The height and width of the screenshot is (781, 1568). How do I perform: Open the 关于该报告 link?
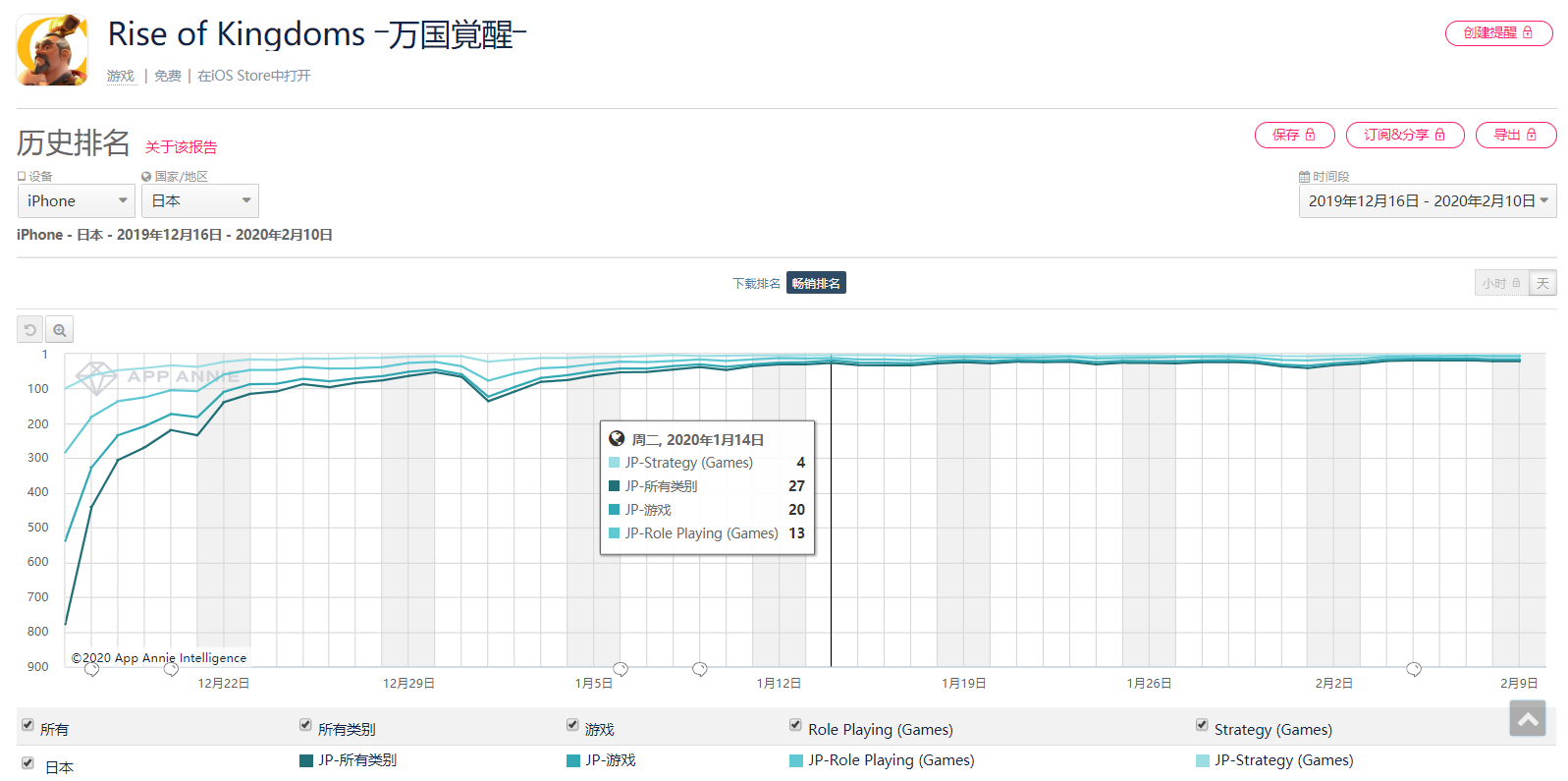click(182, 147)
